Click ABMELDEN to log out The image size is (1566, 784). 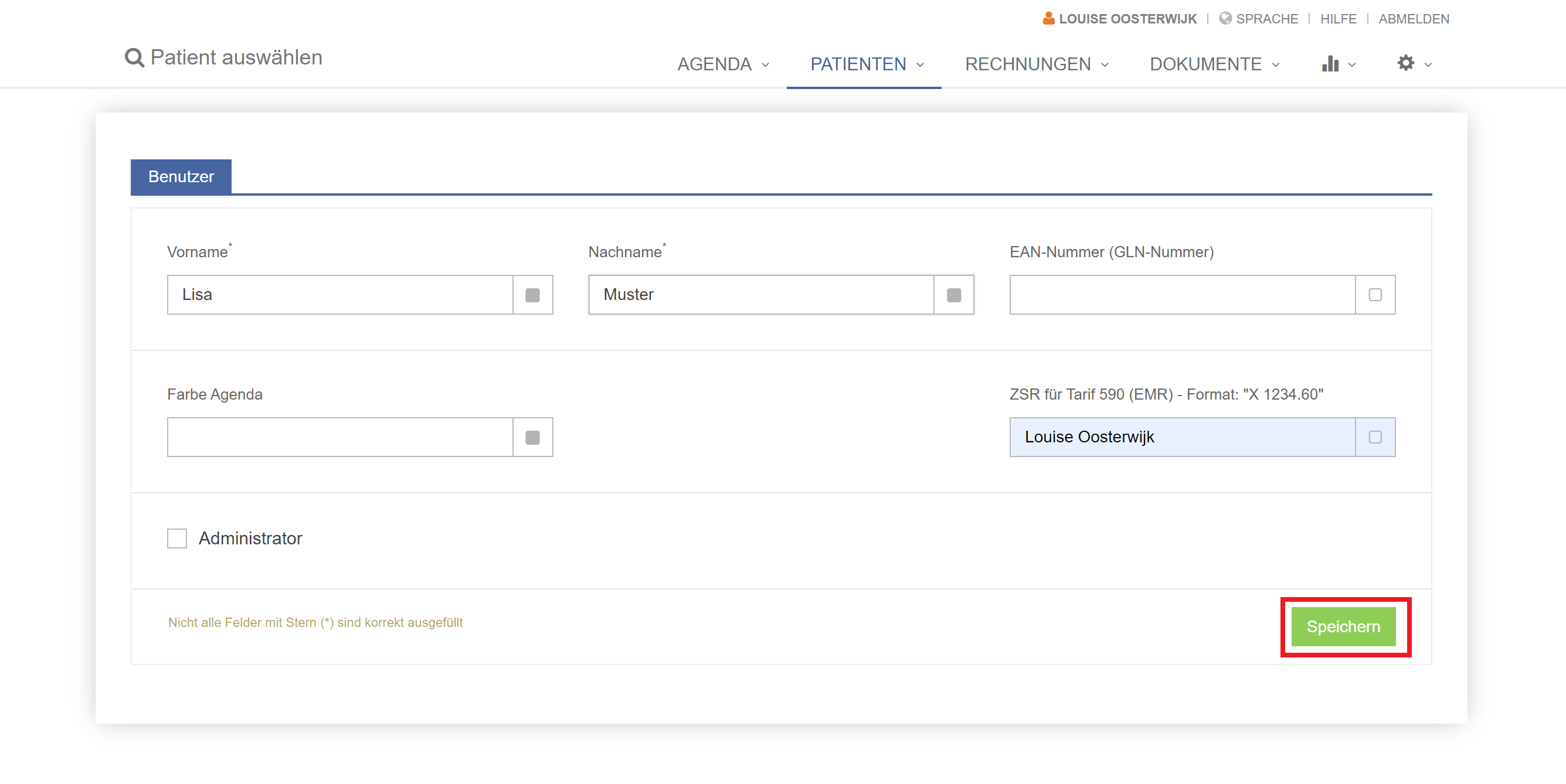point(1414,19)
